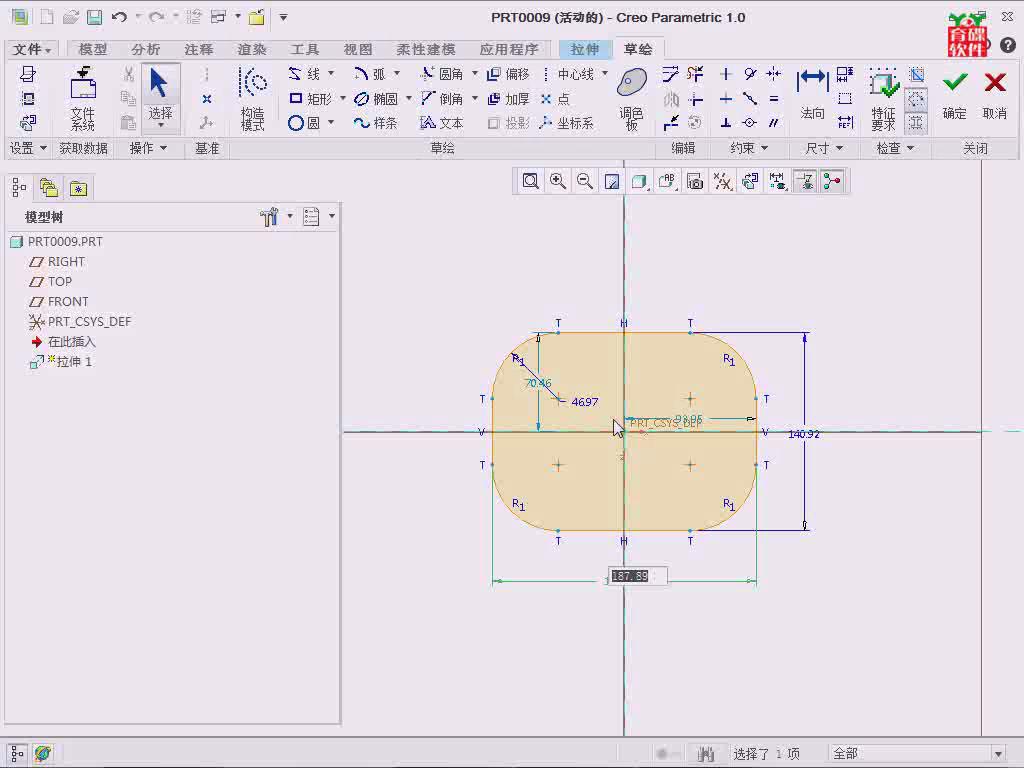This screenshot has height=768, width=1024.
Task: Choose the 加厚 thicken tool
Action: pyautogui.click(x=509, y=99)
